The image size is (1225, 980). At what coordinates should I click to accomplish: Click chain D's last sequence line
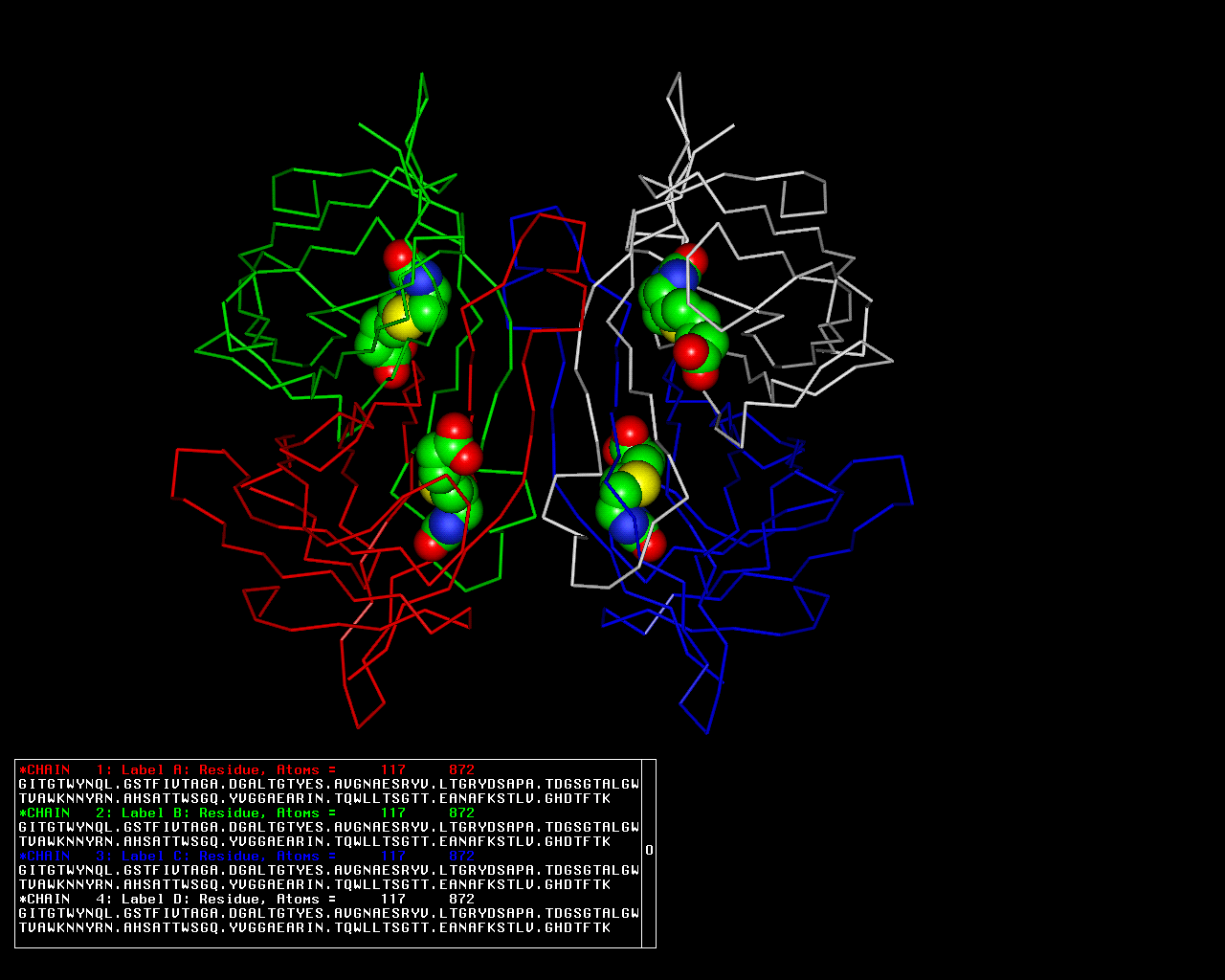click(314, 927)
